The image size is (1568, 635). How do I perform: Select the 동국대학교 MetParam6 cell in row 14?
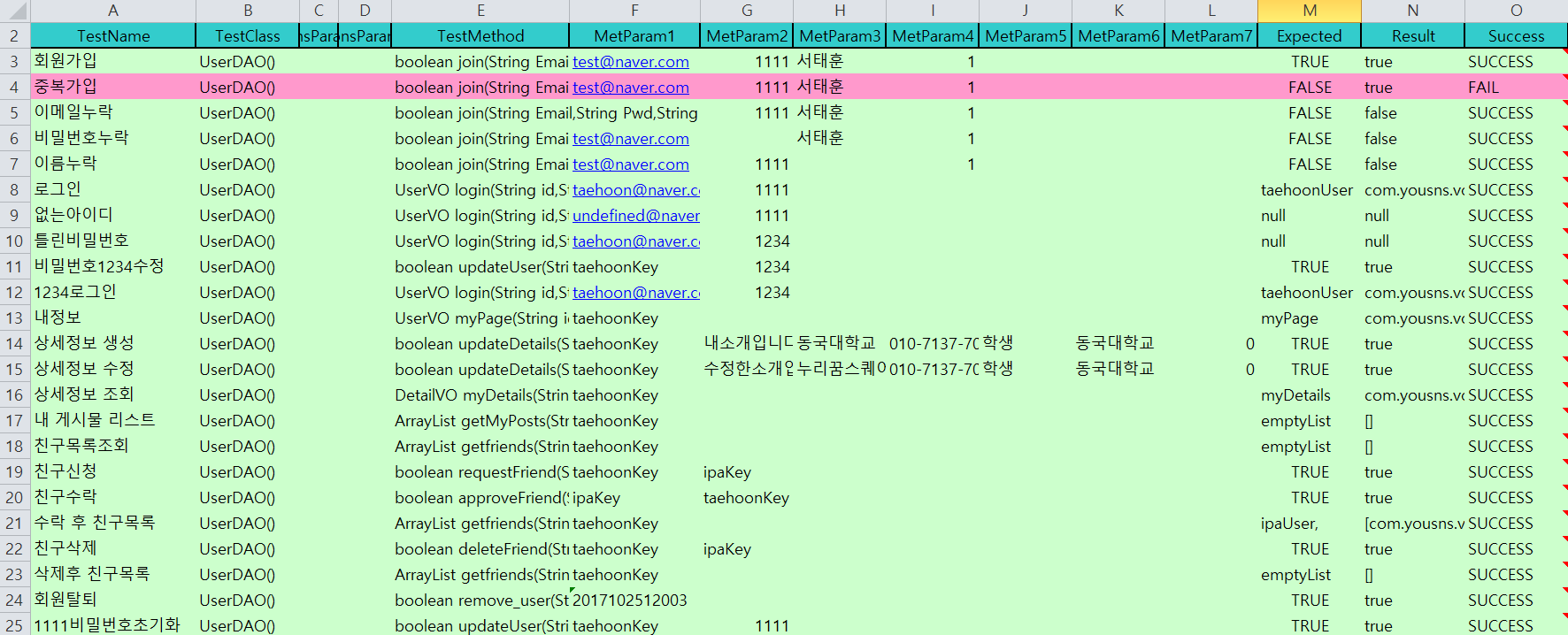[1118, 344]
